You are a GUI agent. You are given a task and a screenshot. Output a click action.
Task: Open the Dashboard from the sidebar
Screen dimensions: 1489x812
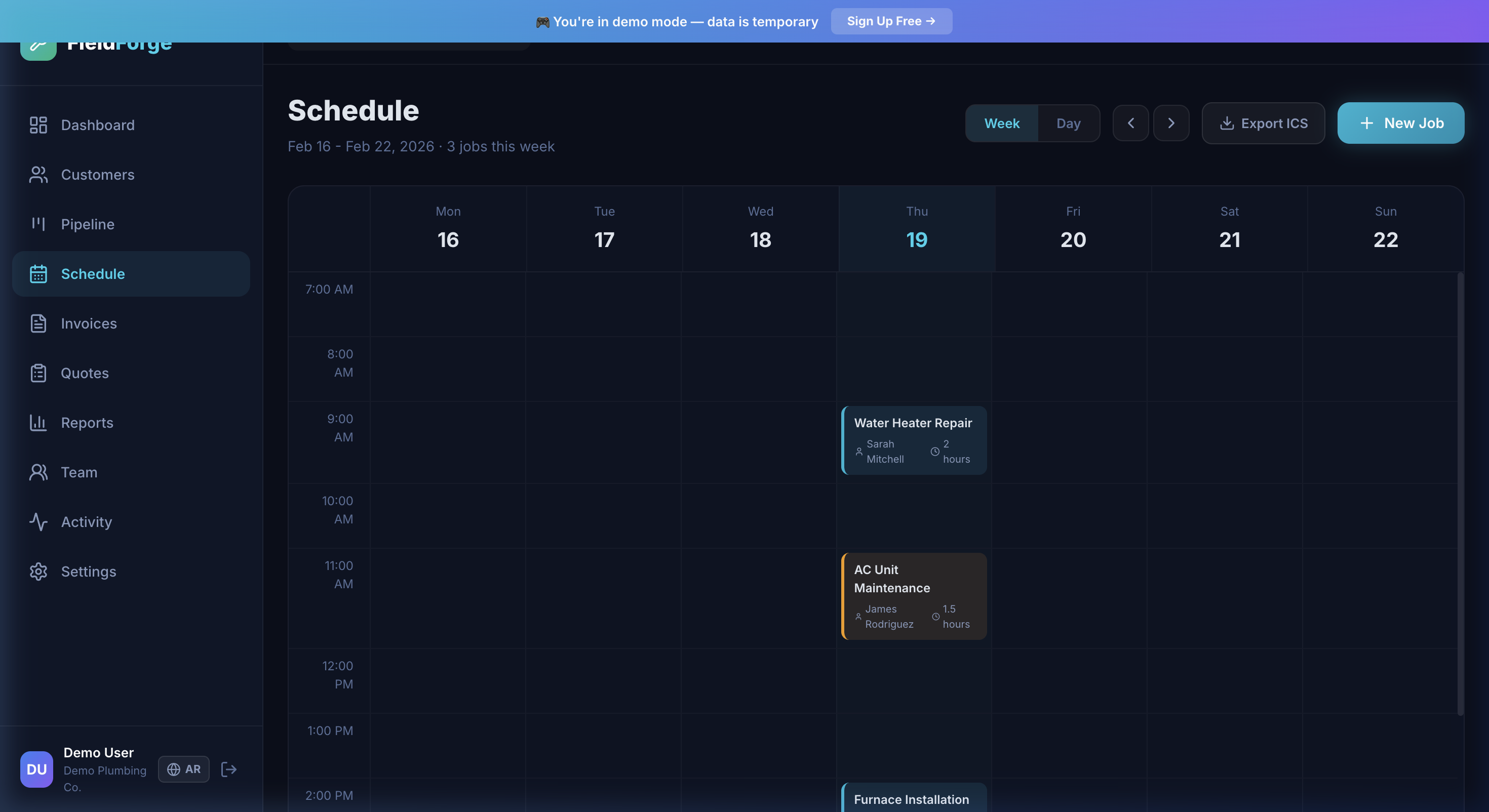(97, 125)
